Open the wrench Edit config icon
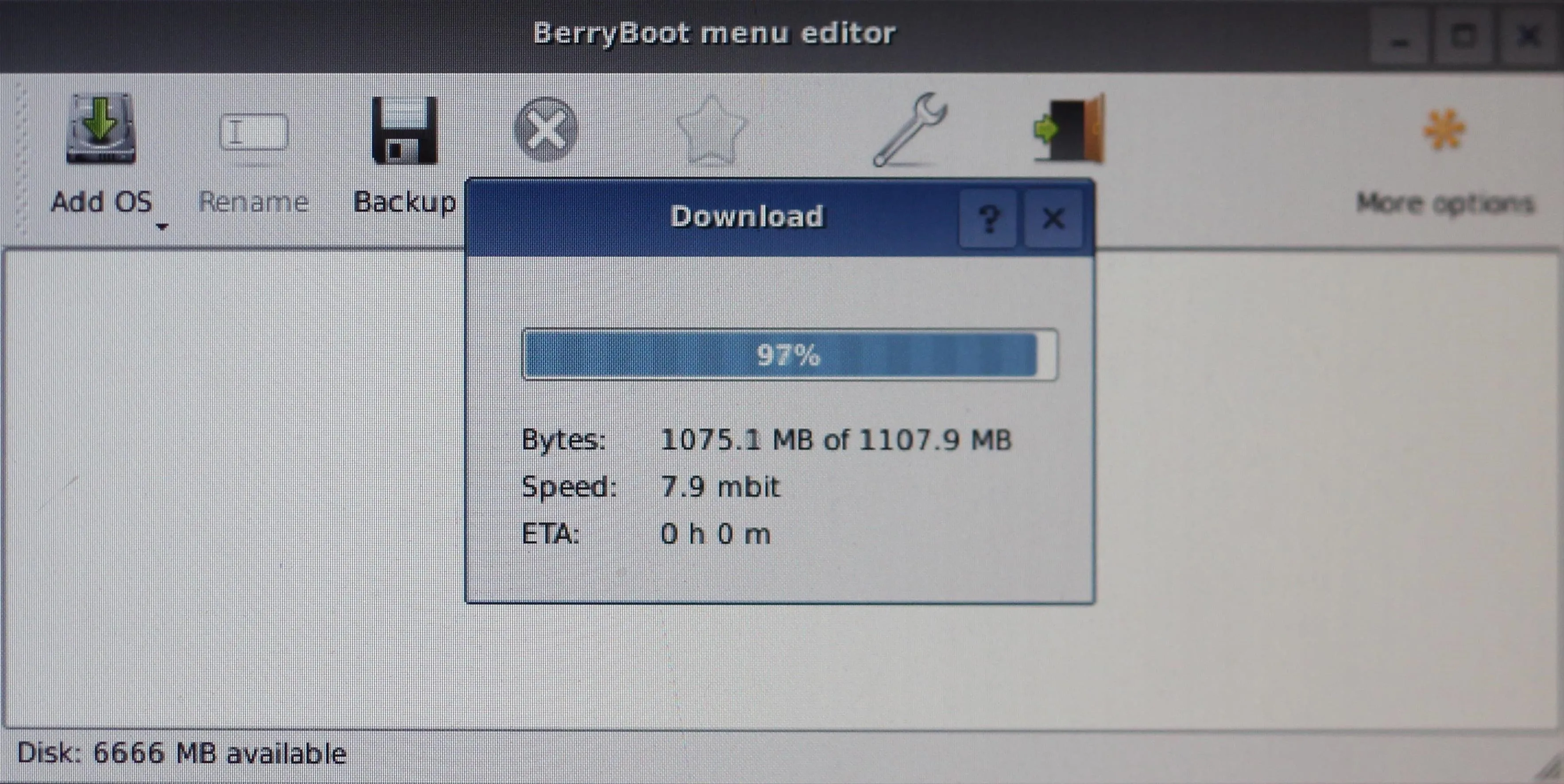This screenshot has width=1564, height=784. tap(909, 129)
